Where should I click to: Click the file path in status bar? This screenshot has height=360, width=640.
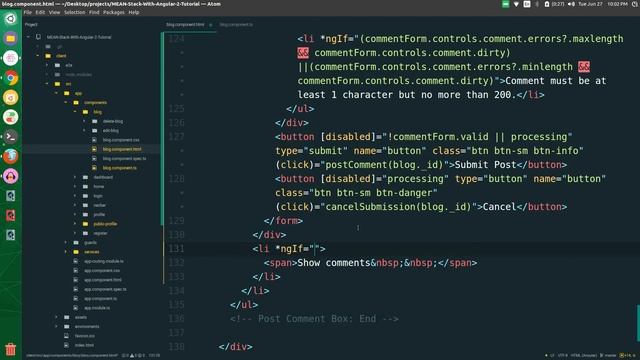(72, 356)
